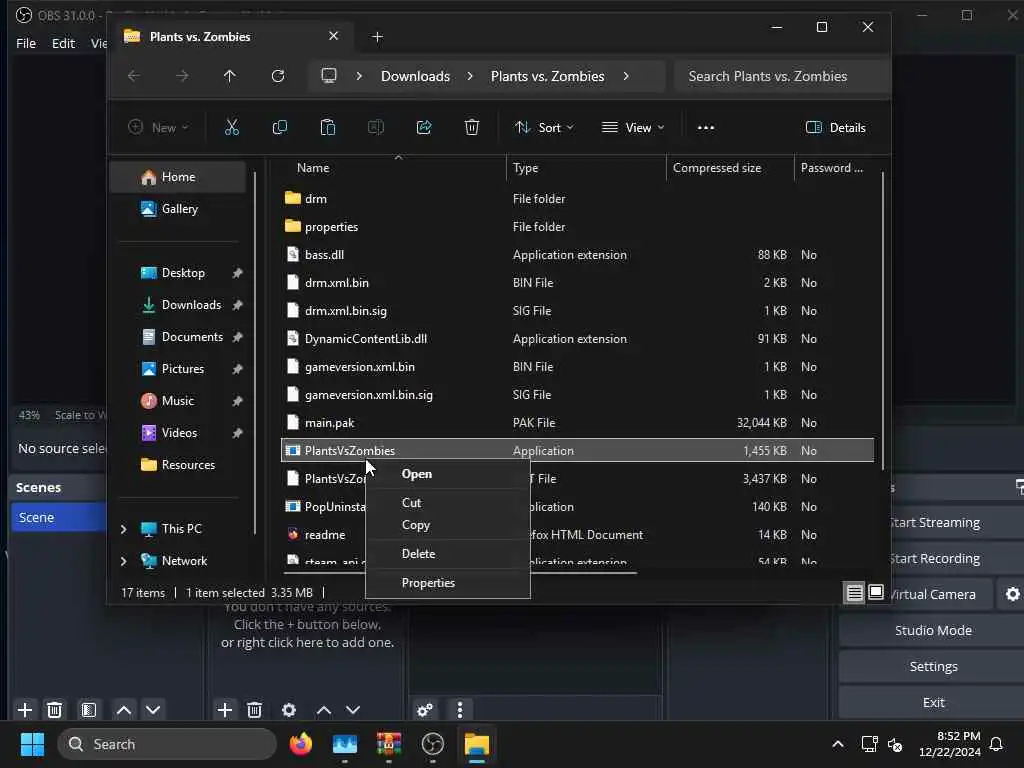The height and width of the screenshot is (768, 1024).
Task: Click the taskbar clock showing 8:52 PM
Action: coord(950,744)
